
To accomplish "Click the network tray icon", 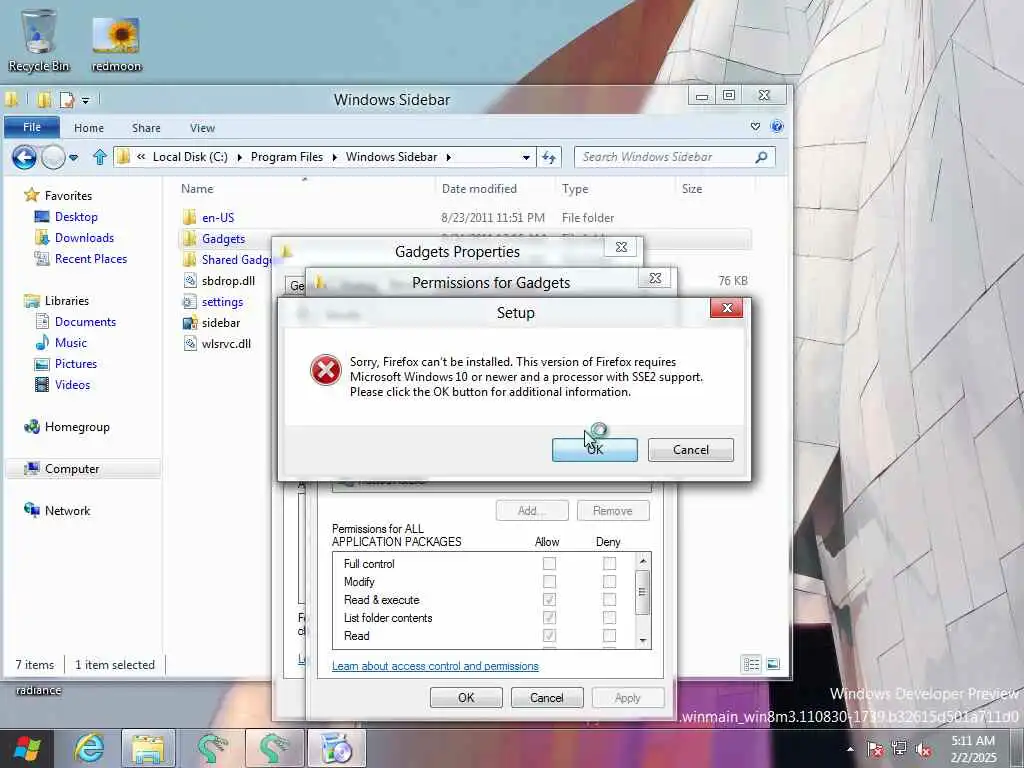I will 899,749.
